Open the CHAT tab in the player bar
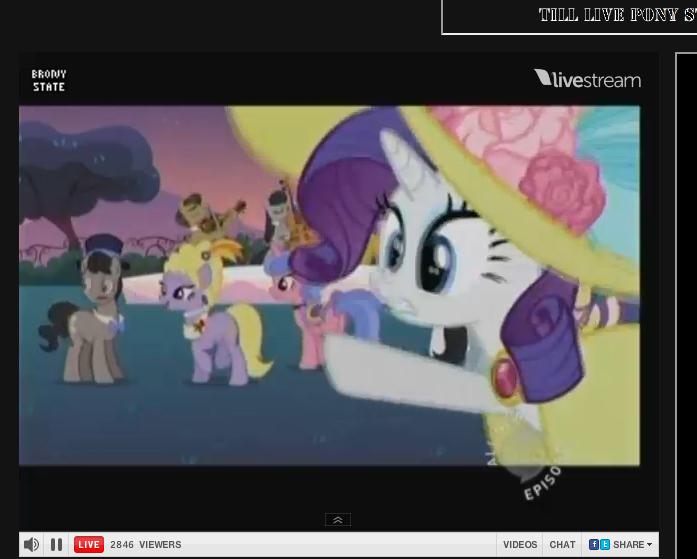The image size is (697, 559). [562, 544]
